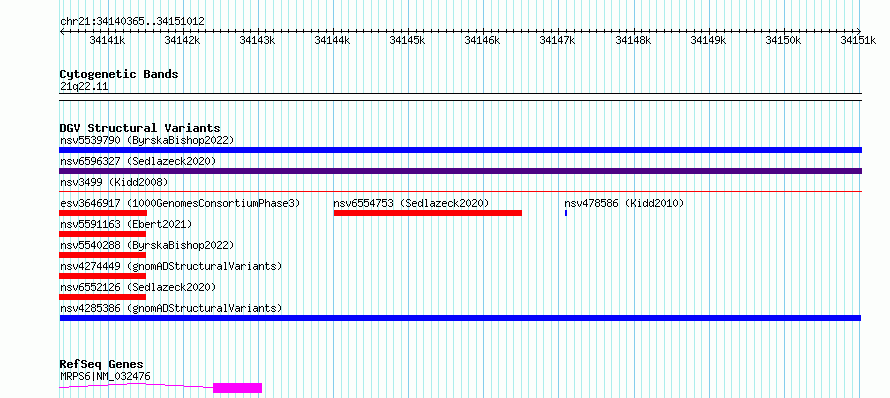Click the 34145k ruler tick label
This screenshot has height=398, width=890.
point(408,40)
